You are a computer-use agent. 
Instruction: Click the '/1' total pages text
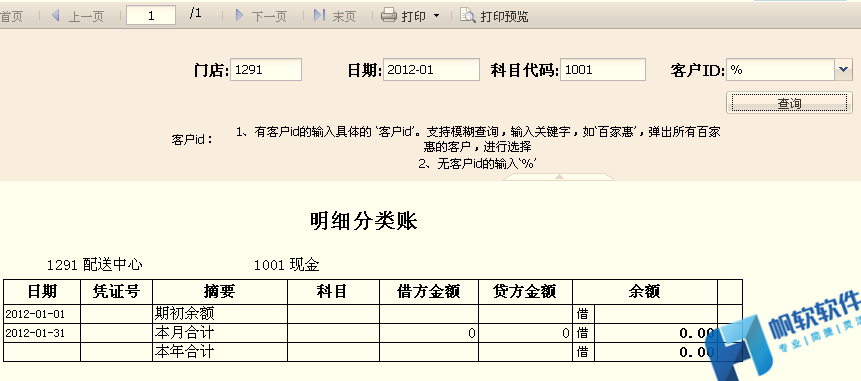(195, 14)
